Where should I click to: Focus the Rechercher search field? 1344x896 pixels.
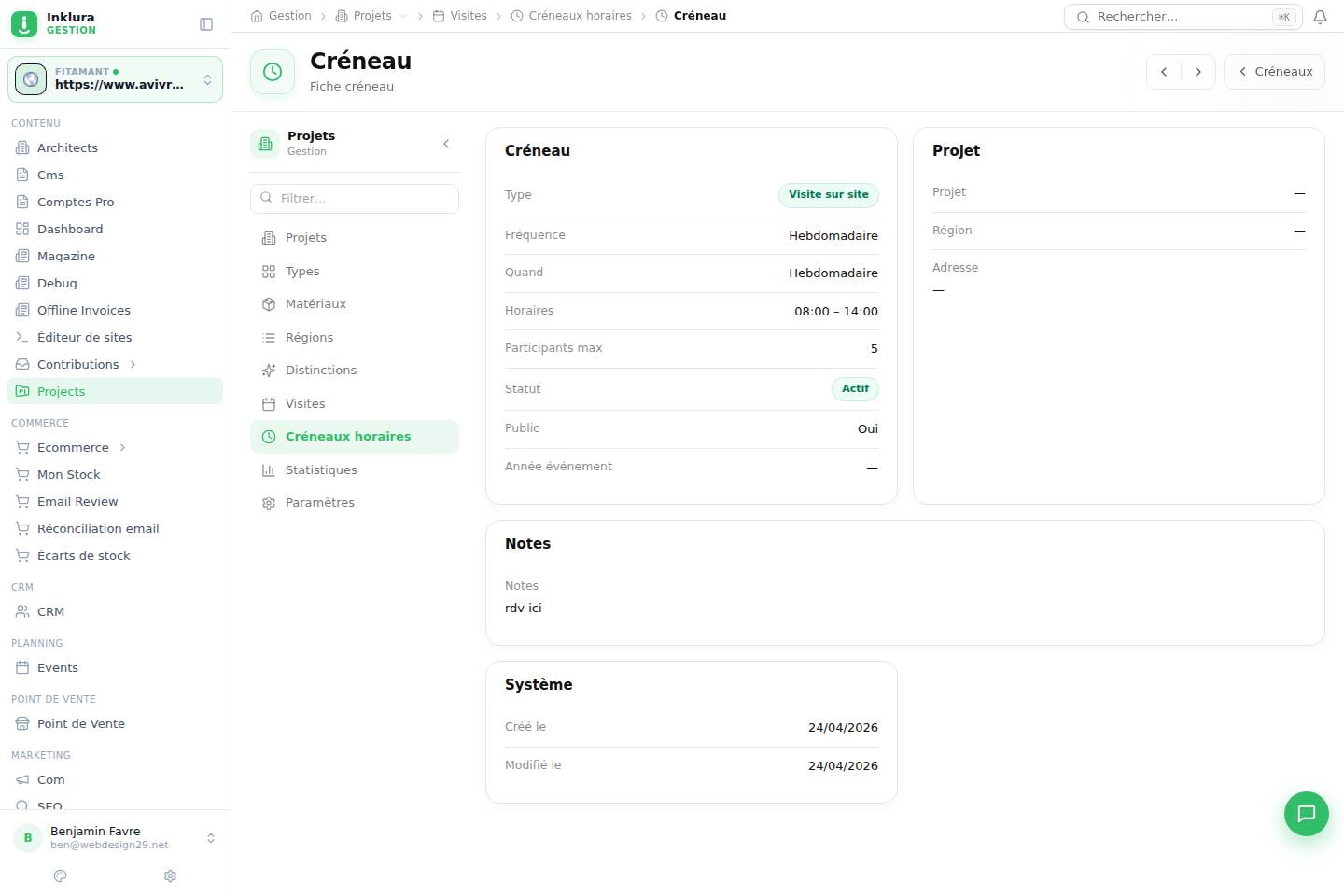click(1183, 17)
